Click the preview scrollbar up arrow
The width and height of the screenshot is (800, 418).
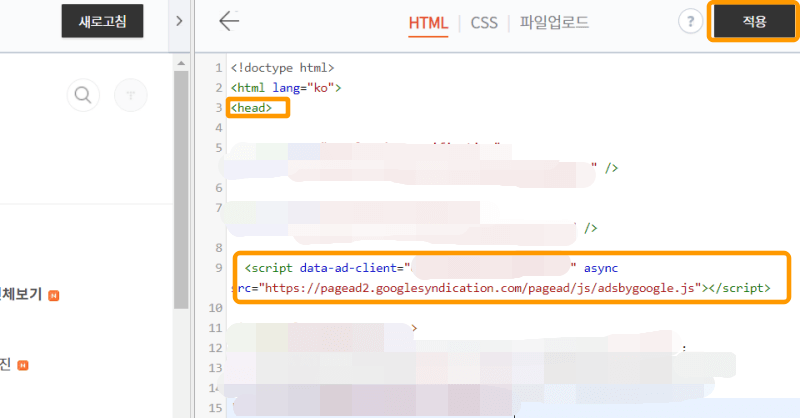181,63
